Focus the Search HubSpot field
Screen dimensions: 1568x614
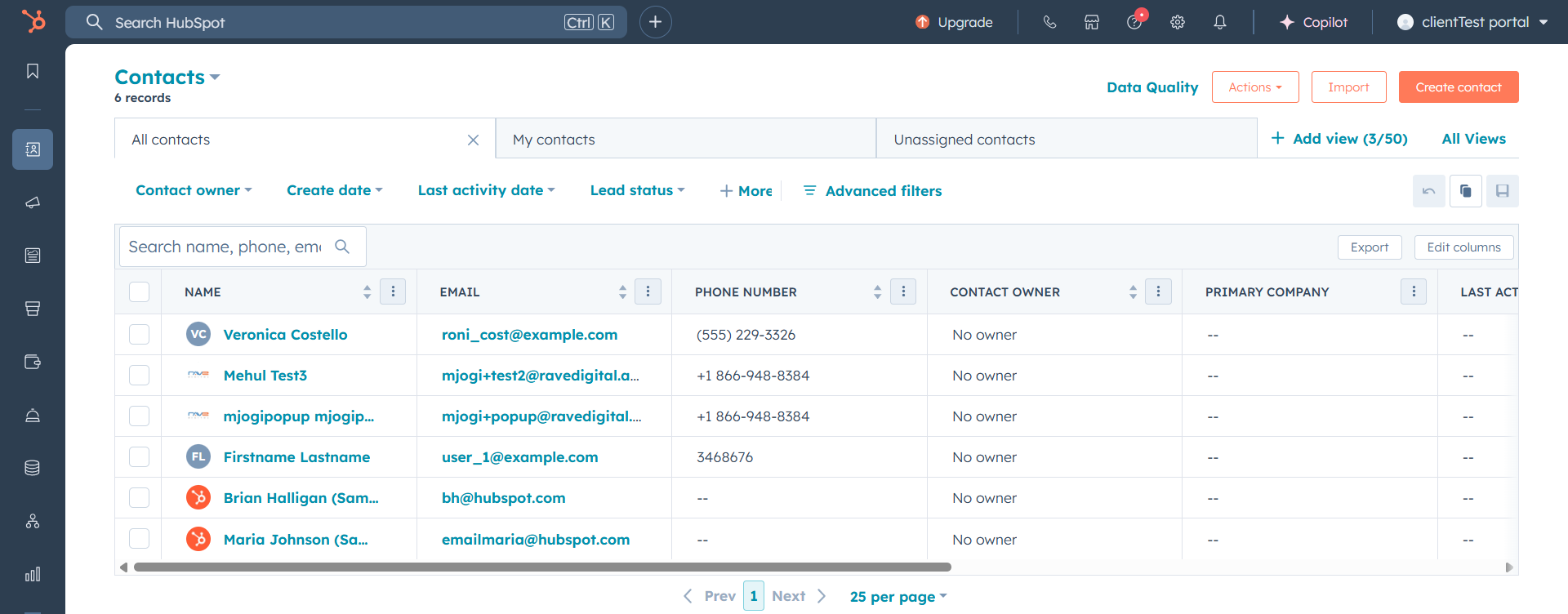(x=346, y=22)
